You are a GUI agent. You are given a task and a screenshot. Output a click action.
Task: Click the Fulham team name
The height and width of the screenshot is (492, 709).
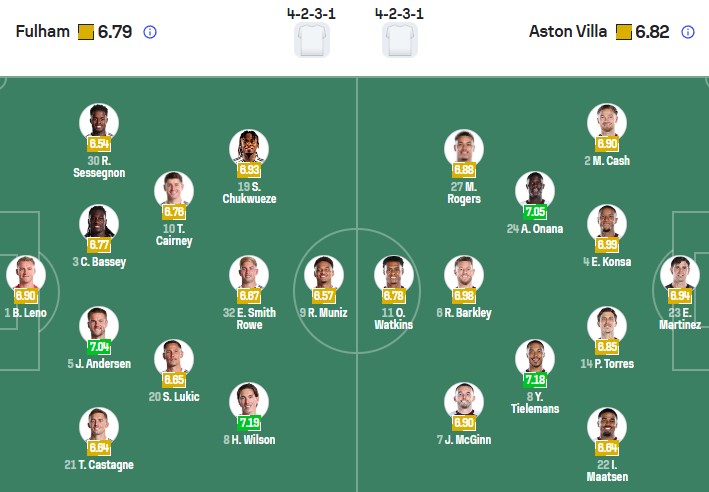43,31
